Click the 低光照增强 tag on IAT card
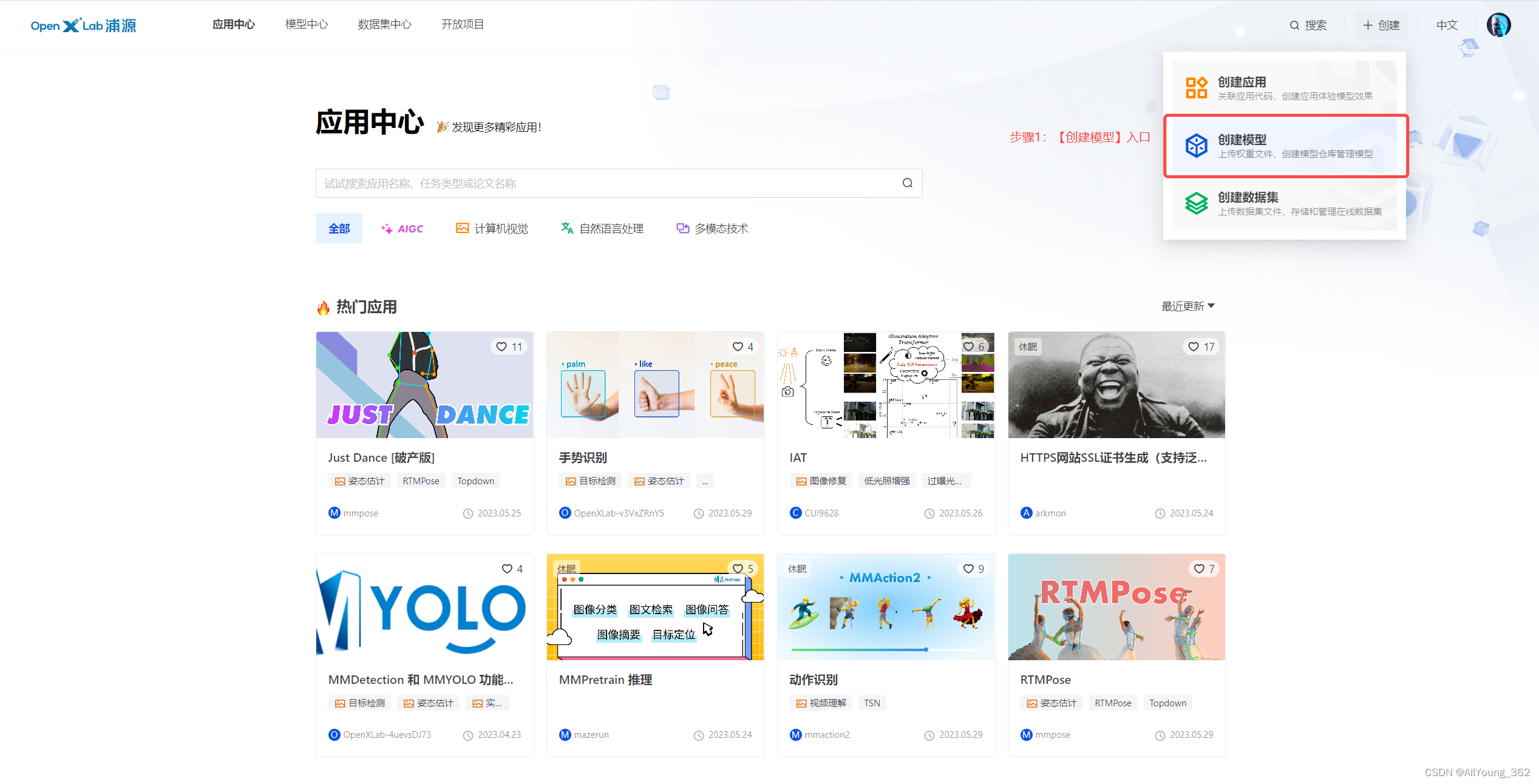Screen dimensions: 1539x784 coord(886,481)
